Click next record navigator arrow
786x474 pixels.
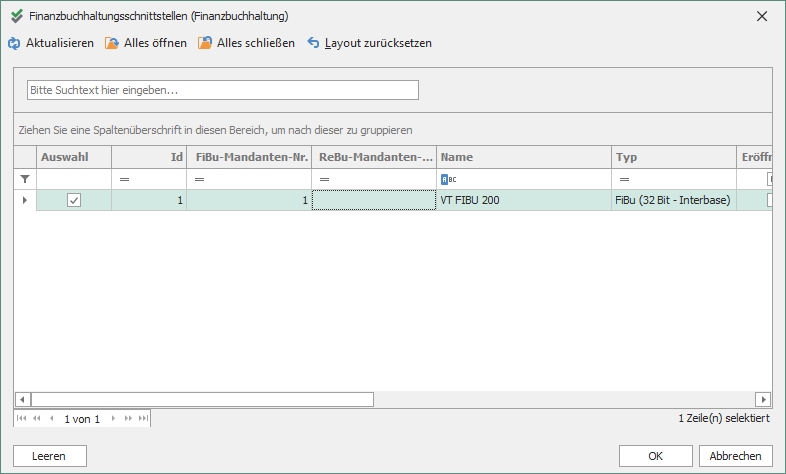(113, 418)
